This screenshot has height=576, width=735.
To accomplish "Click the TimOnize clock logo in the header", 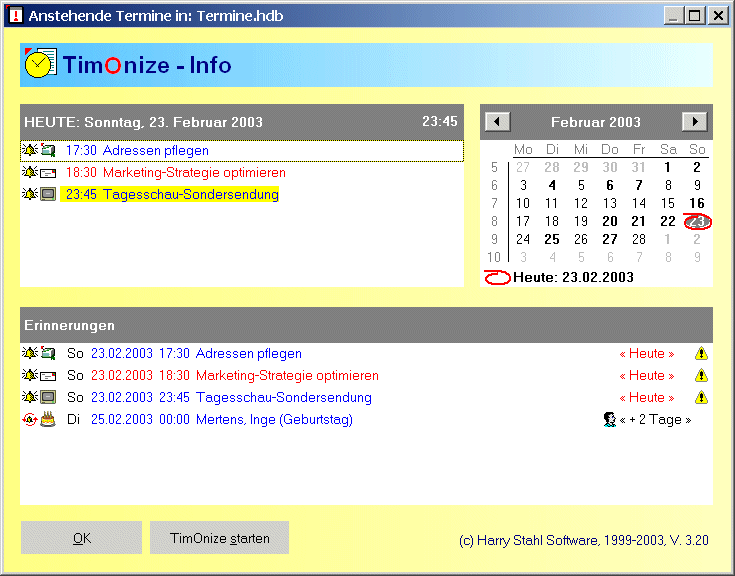I will pos(41,63).
